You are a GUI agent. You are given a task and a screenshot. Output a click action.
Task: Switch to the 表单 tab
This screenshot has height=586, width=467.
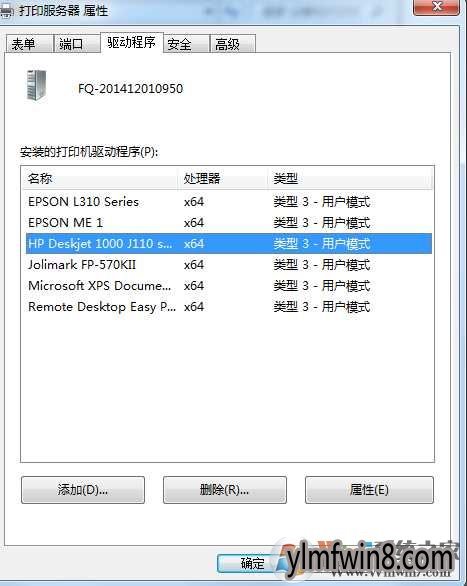tap(29, 44)
